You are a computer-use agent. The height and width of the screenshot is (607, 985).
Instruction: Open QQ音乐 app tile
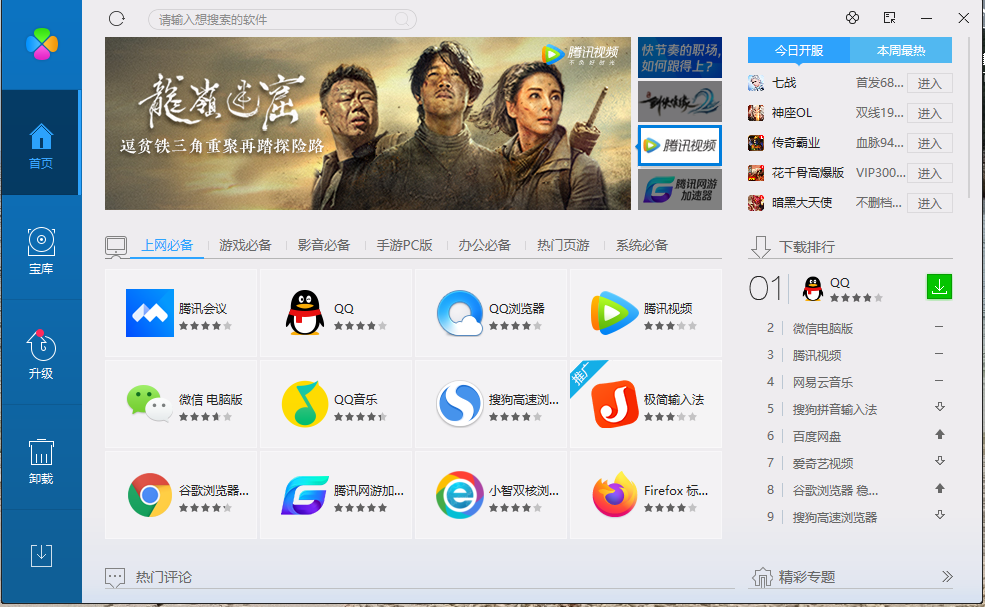pyautogui.click(x=336, y=404)
